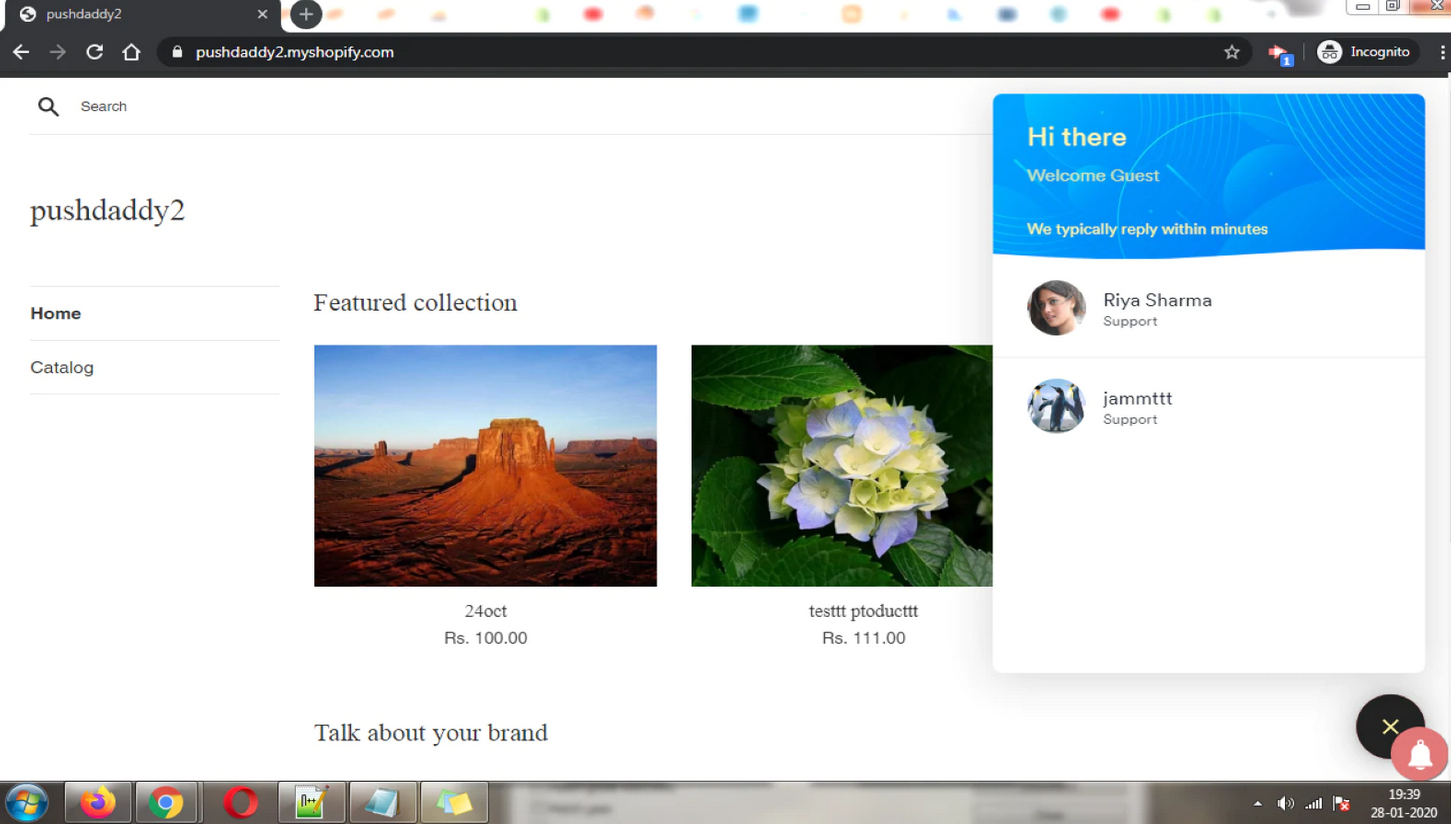1451x824 pixels.
Task: Show hidden system tray icons arrow
Action: [x=1257, y=803]
